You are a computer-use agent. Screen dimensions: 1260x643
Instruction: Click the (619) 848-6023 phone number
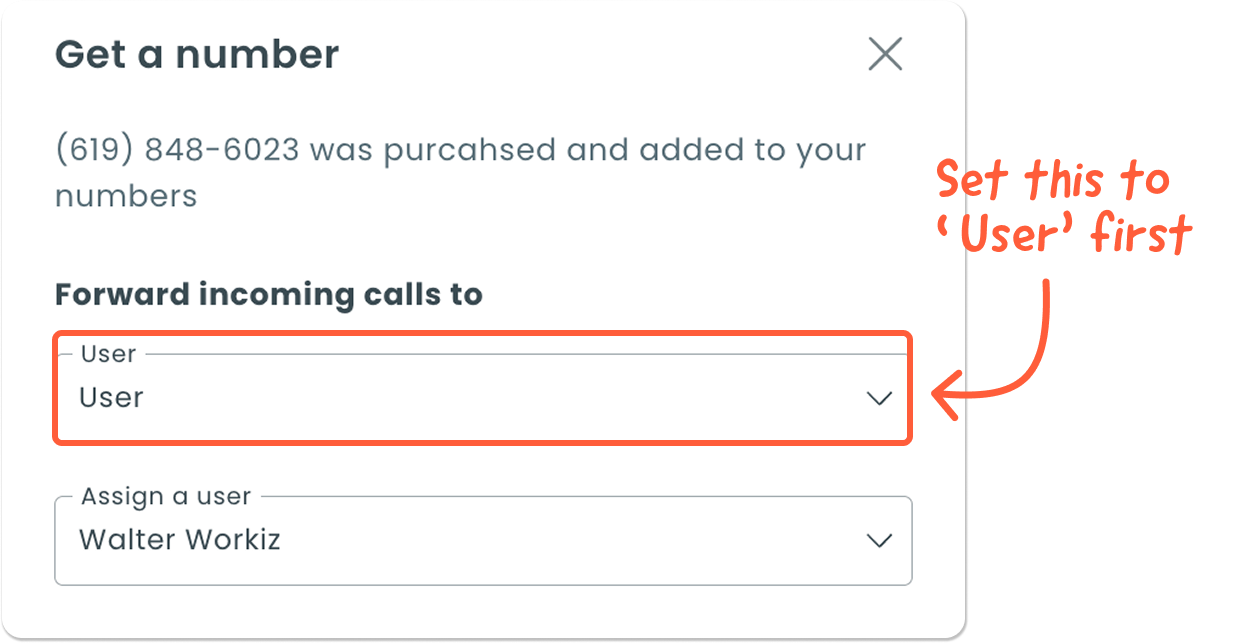point(177,150)
